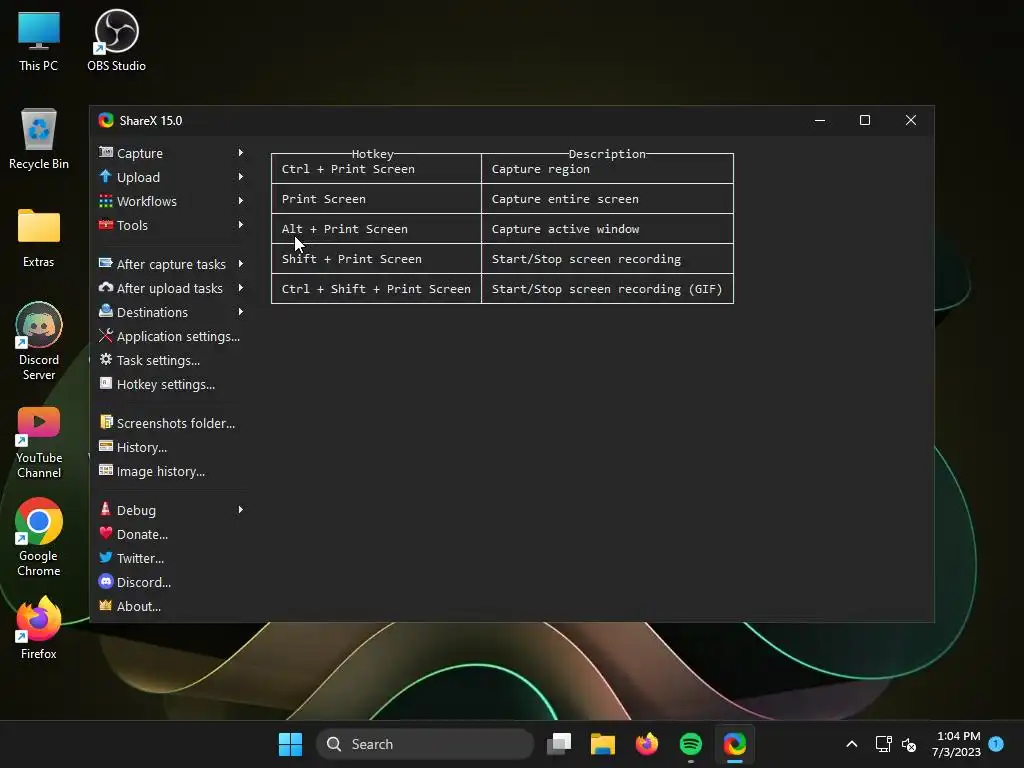Open Spotify from the taskbar
The height and width of the screenshot is (768, 1024).
[691, 744]
